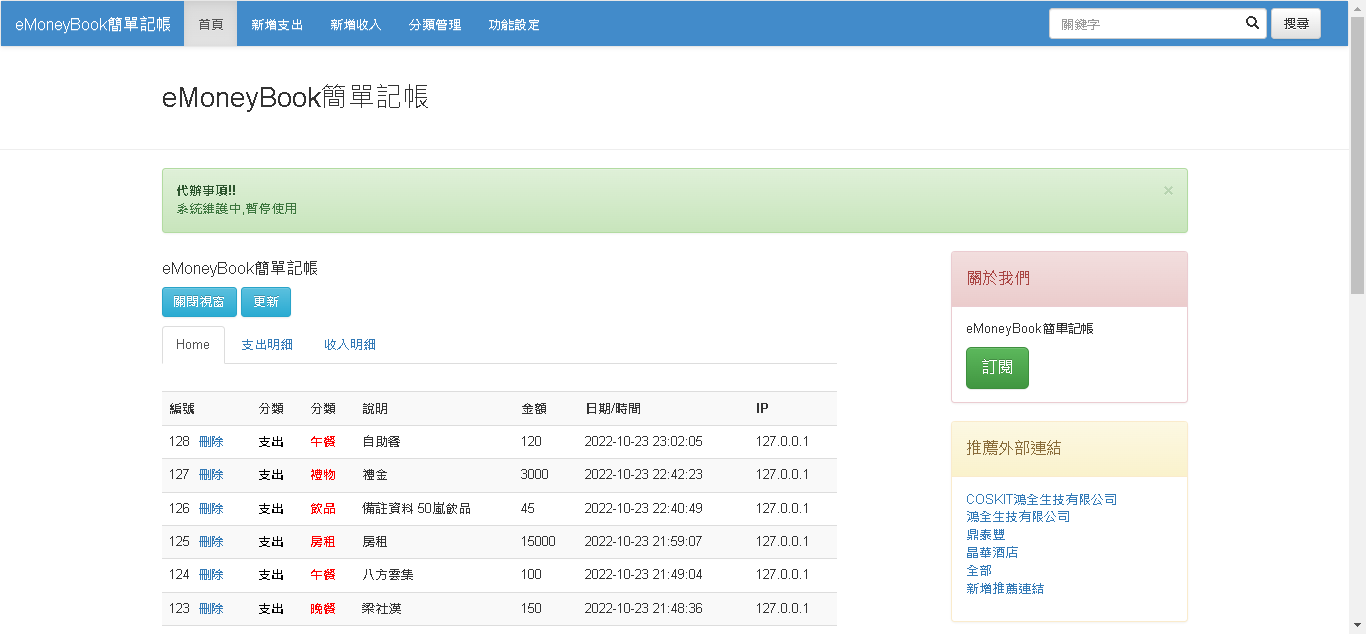
Task: Open 鴻全生技有限公司 link in sidebar
Action: point(1018,517)
